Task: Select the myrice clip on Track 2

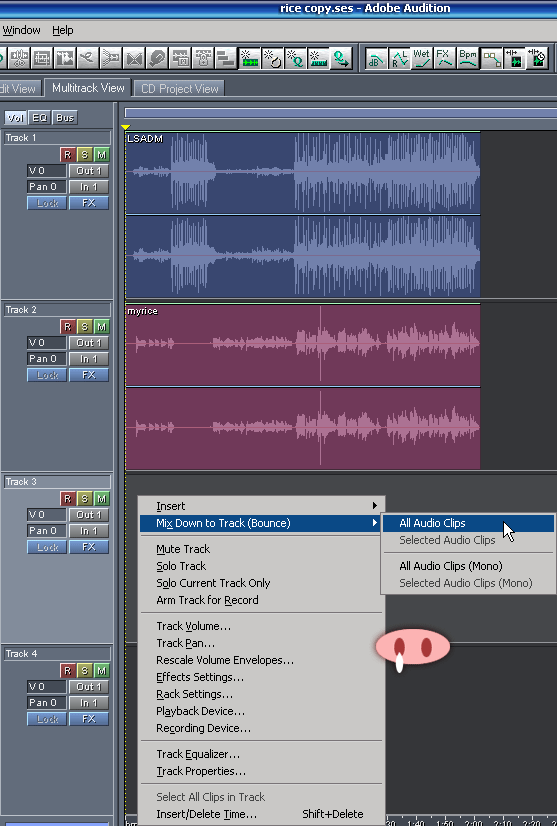Action: click(302, 386)
